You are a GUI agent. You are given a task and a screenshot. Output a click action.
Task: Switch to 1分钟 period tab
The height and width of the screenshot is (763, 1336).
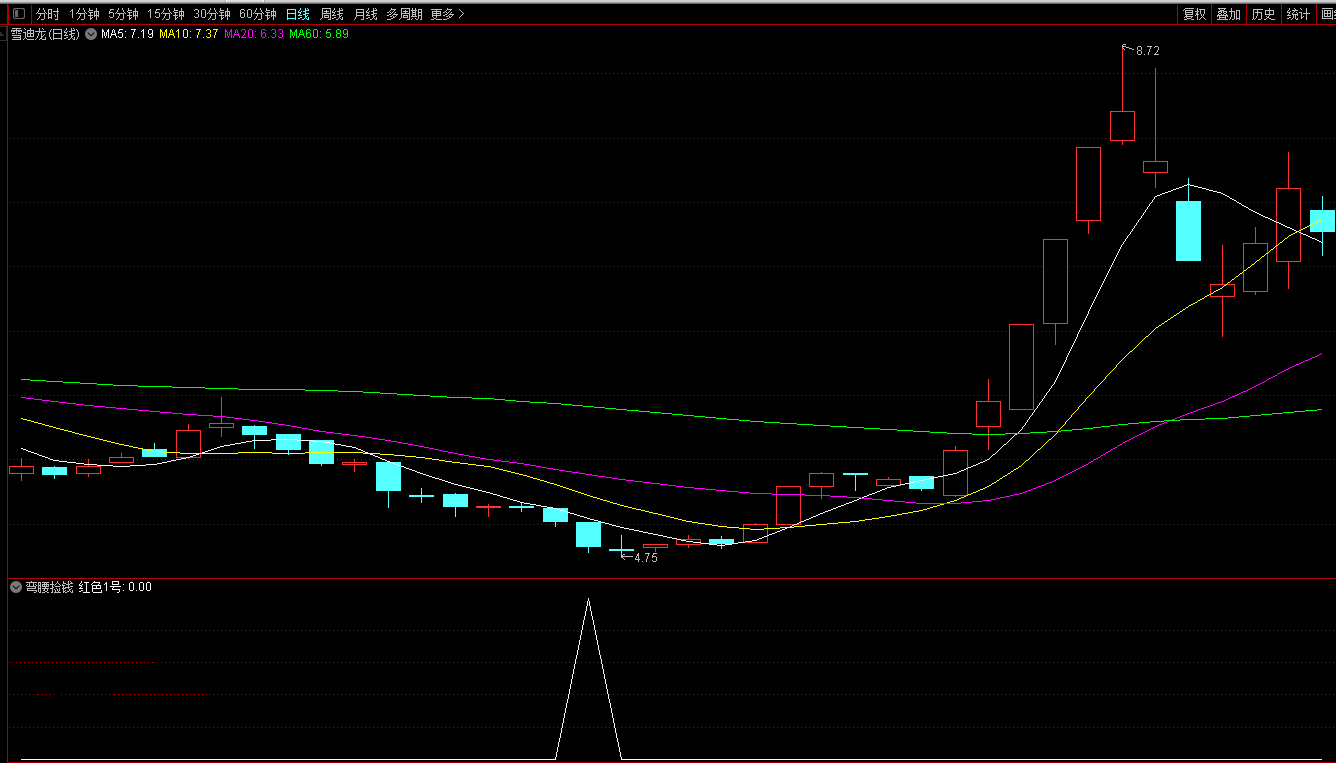84,14
